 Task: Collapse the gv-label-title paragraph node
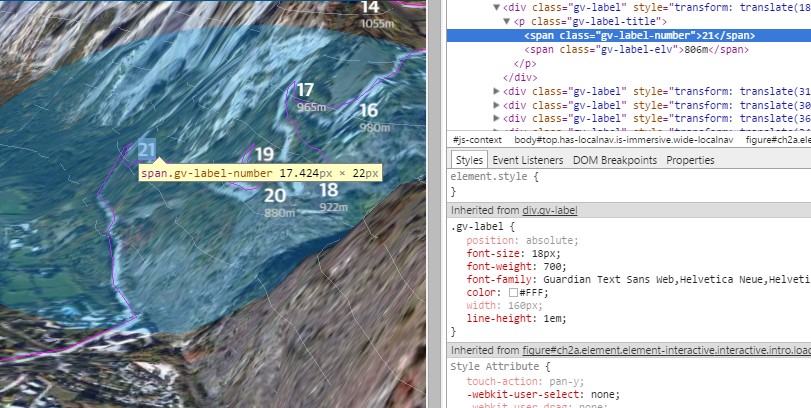pos(507,22)
